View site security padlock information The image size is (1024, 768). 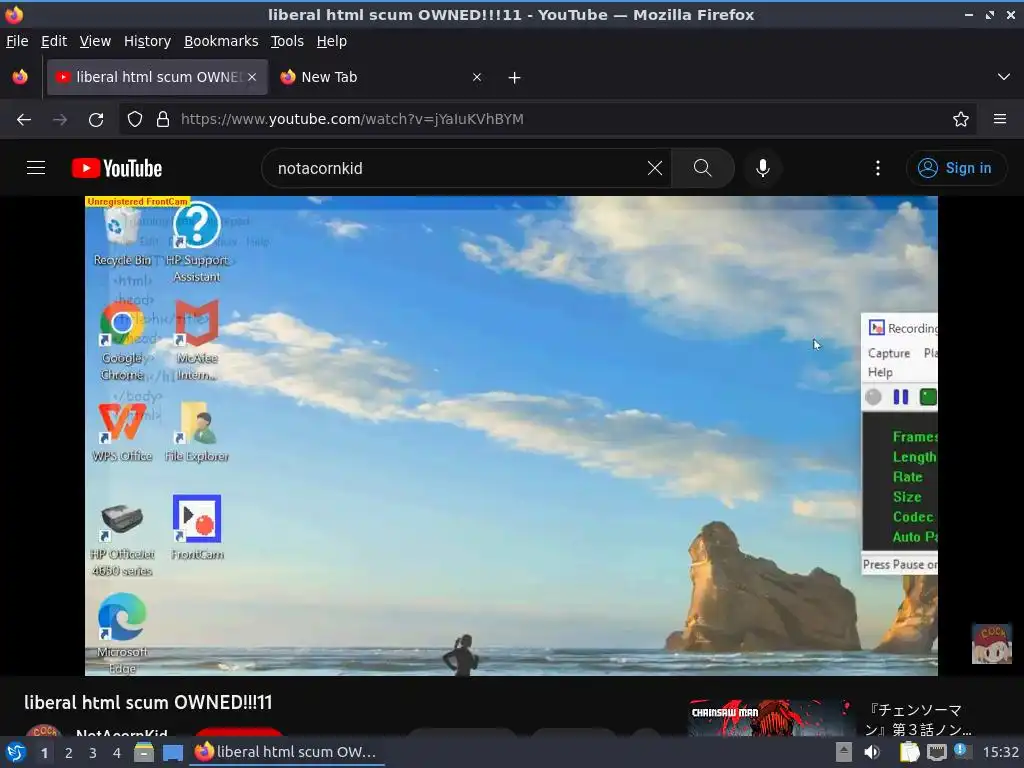click(163, 120)
